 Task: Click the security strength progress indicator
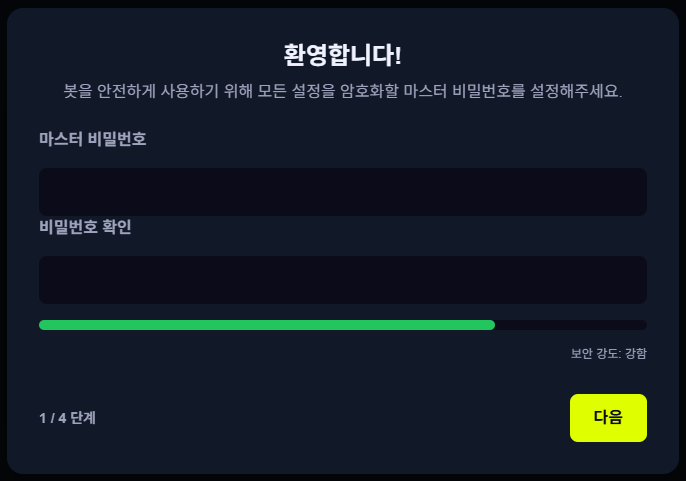(342, 325)
